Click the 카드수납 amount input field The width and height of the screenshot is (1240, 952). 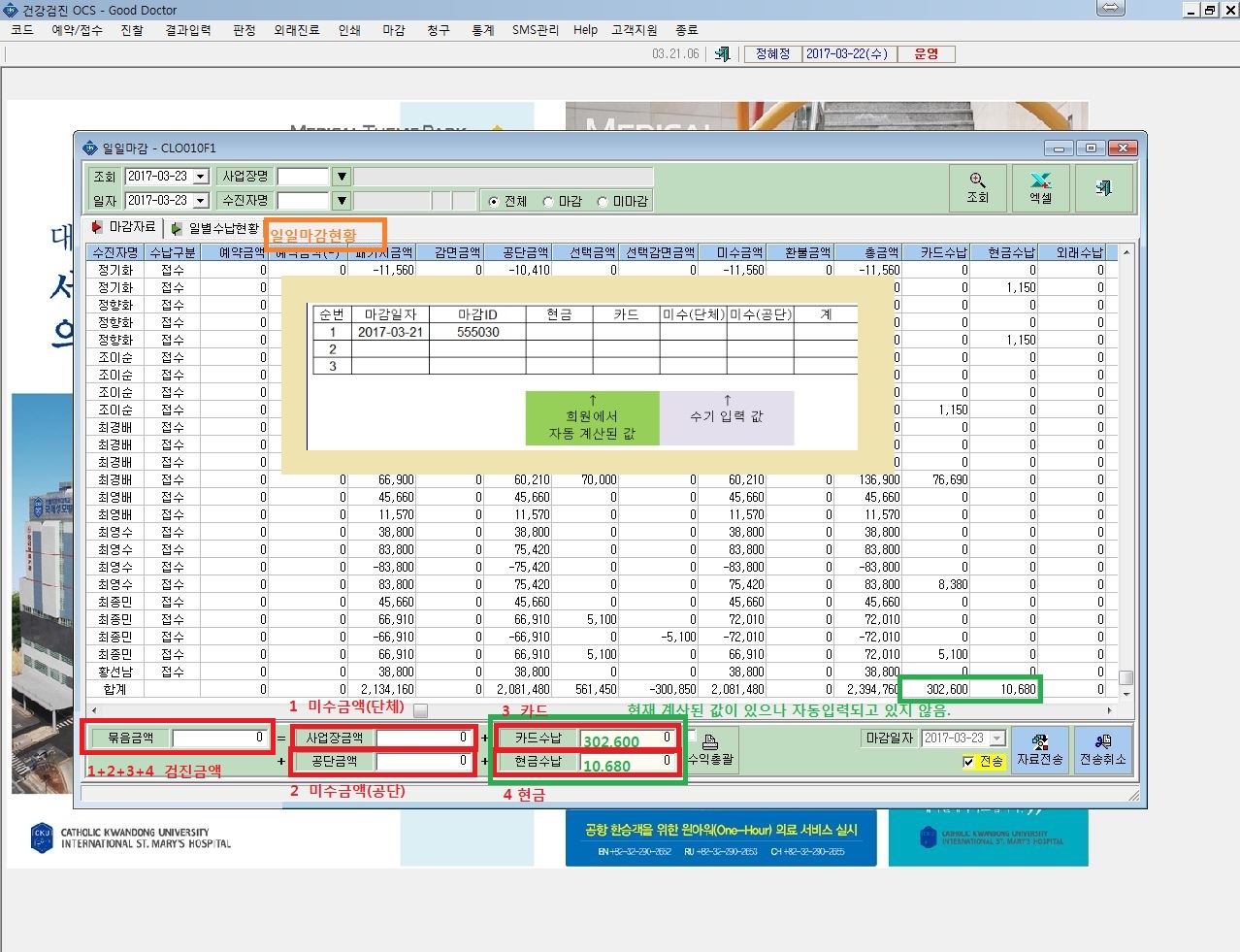(627, 738)
